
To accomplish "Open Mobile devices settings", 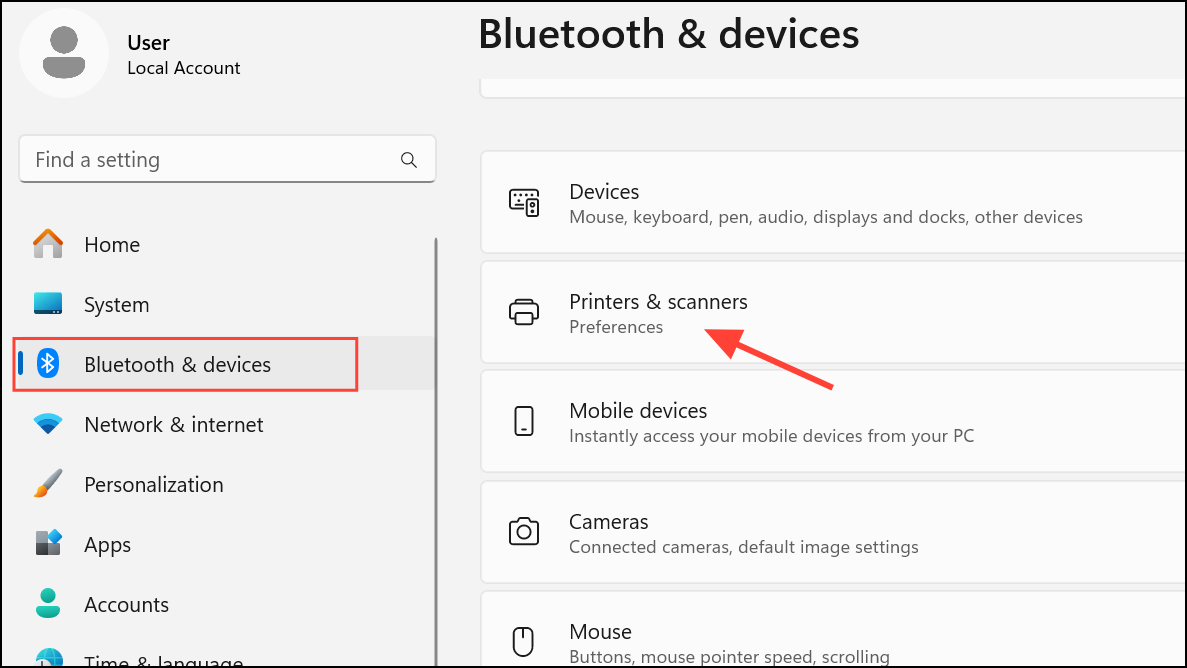I will (833, 422).
